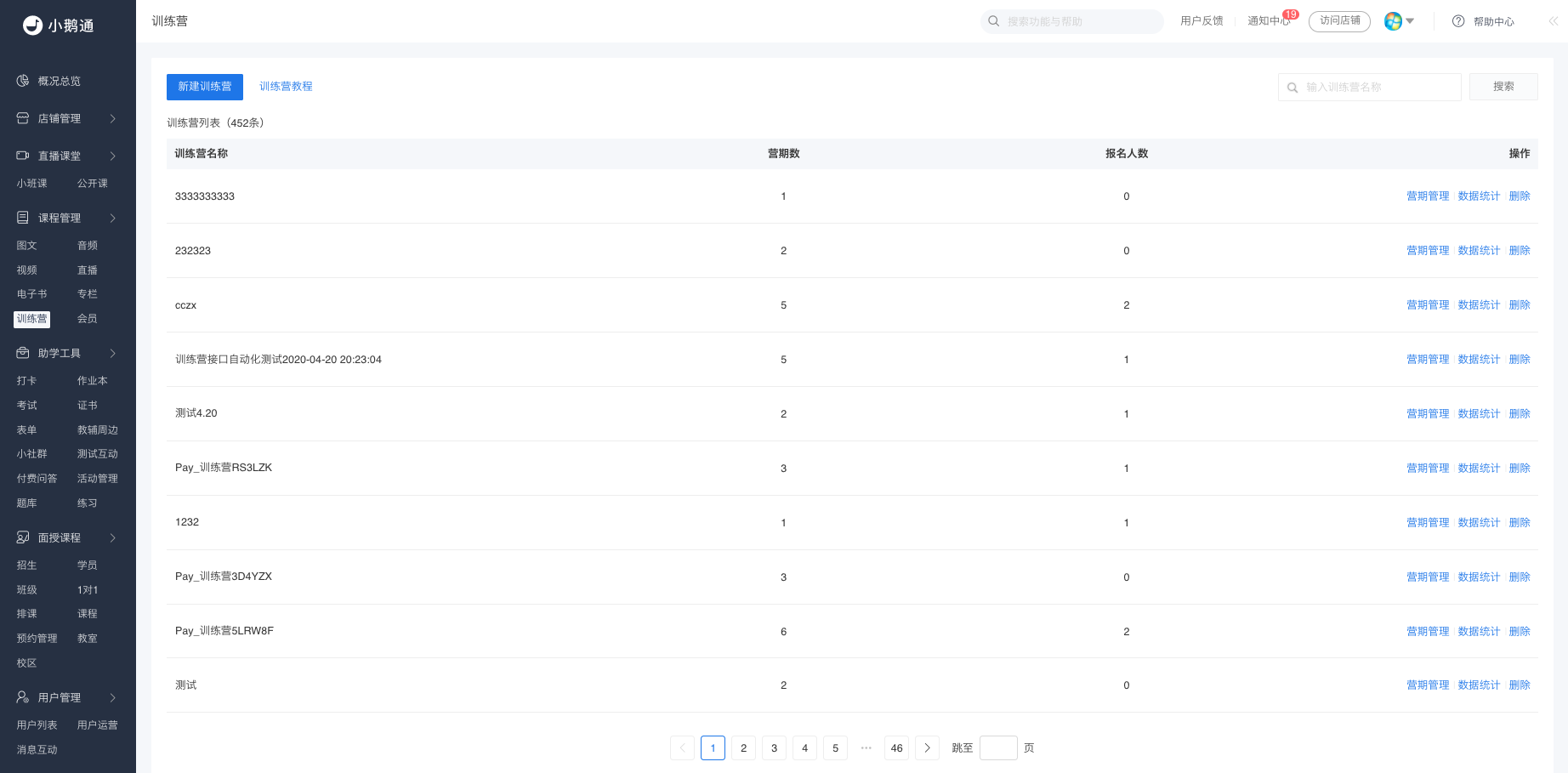Click the notification badge 19

pos(1291,14)
